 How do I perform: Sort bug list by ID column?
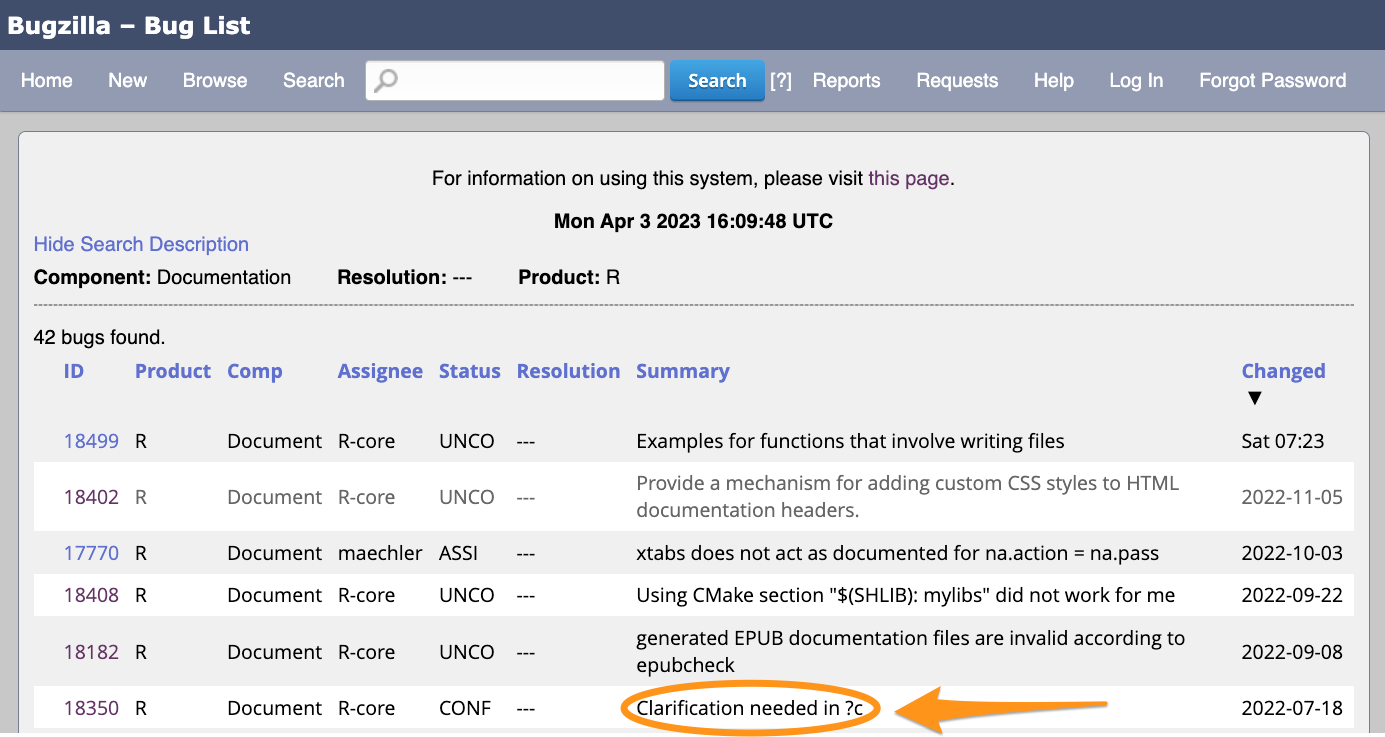pyautogui.click(x=74, y=371)
